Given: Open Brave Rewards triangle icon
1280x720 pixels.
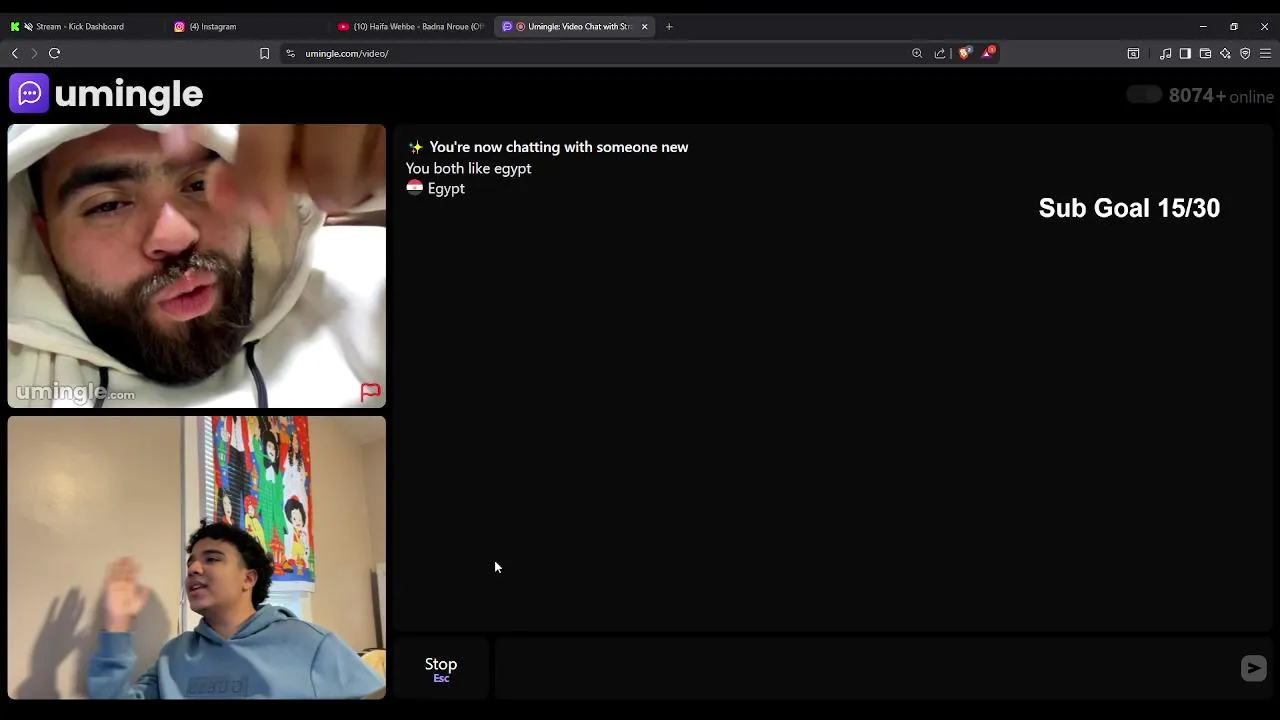Looking at the screenshot, I should 987,52.
